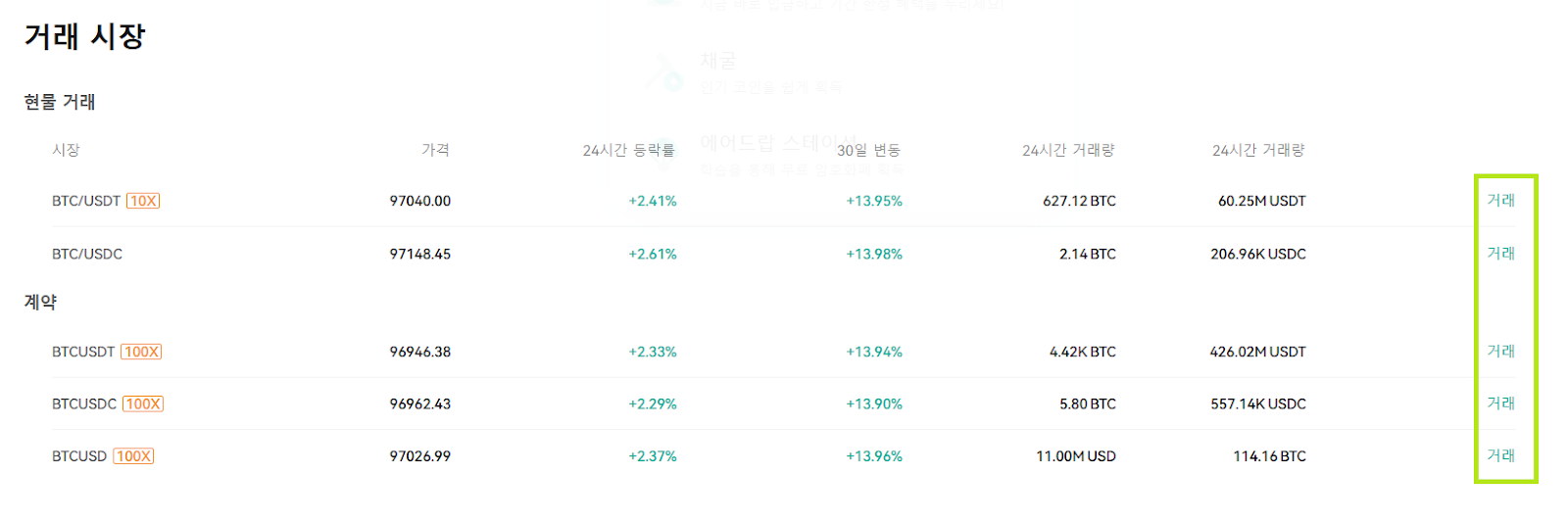
Task: Click the 24시간 등락률 column header
Action: tap(629, 150)
